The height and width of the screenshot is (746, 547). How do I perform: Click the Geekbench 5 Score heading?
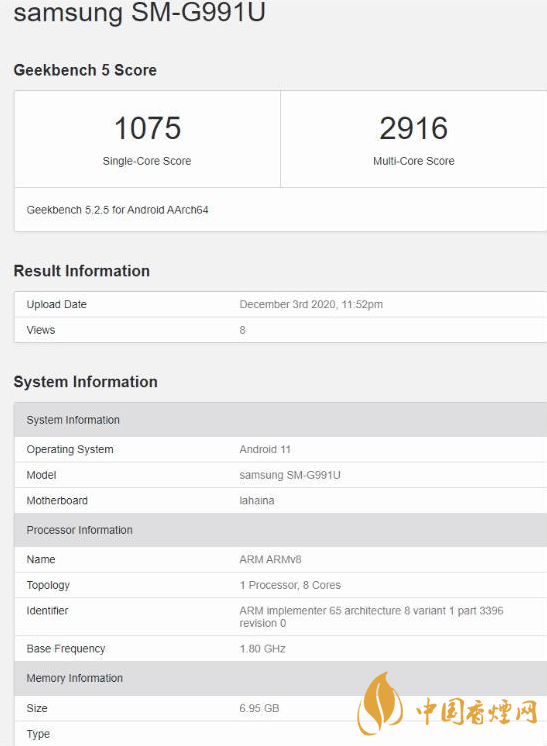[85, 70]
